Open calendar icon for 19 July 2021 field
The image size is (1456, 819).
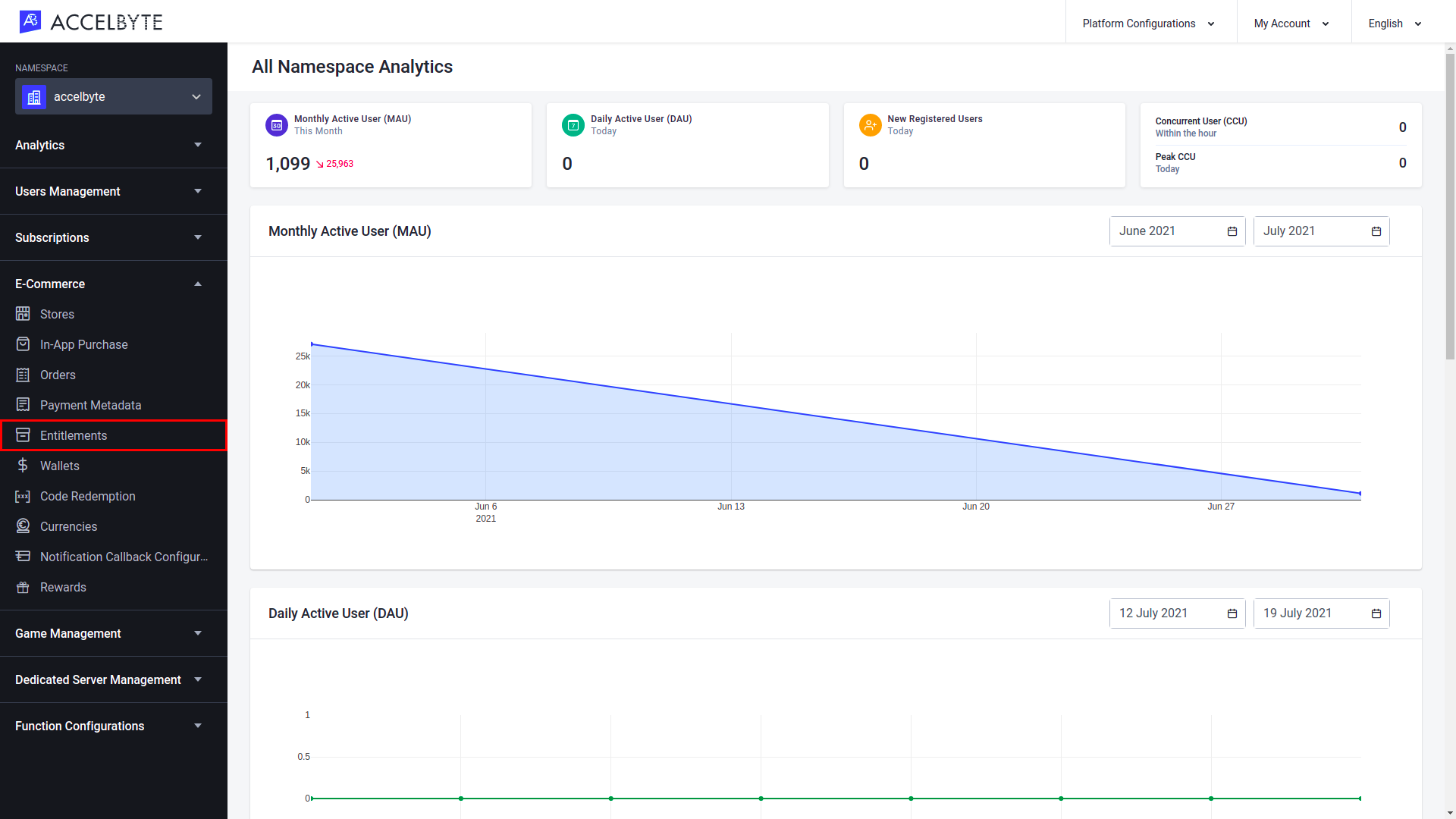(1376, 613)
